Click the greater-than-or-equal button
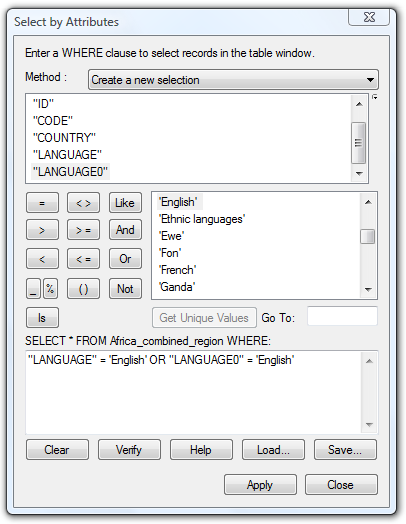Viewport: 406px width, 524px height. [x=84, y=230]
